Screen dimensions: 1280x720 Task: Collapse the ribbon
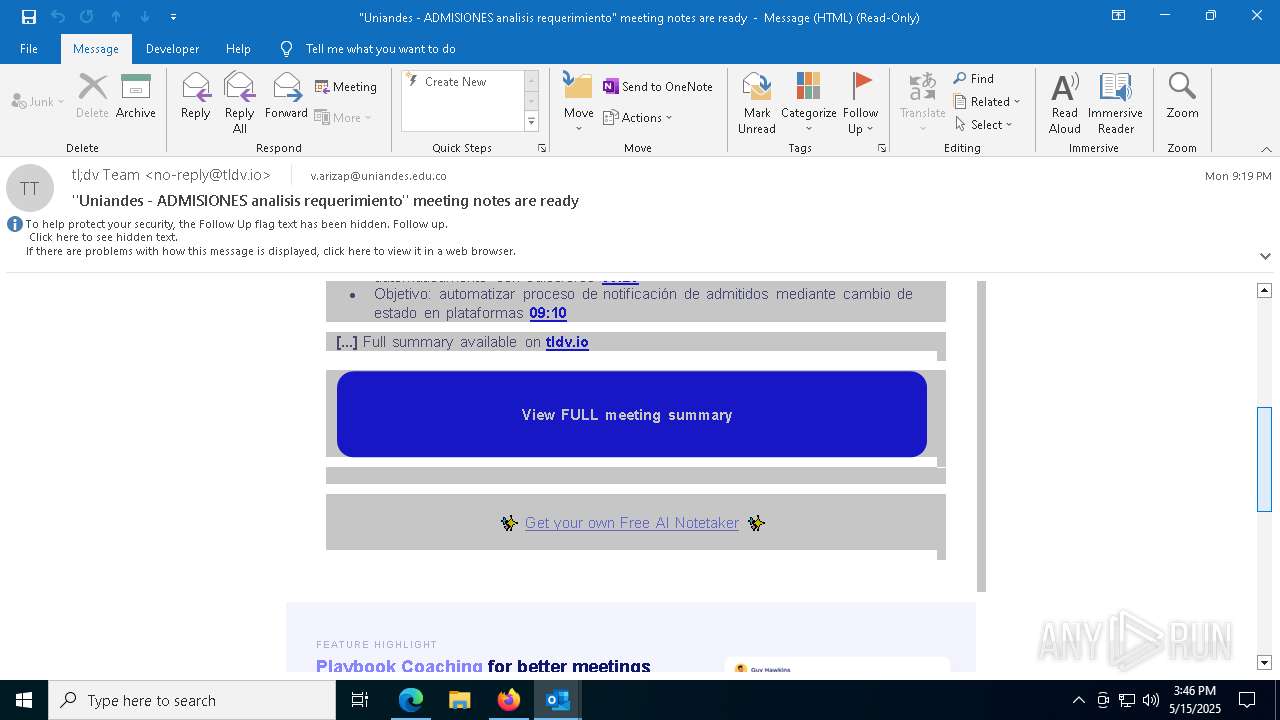coord(1266,149)
